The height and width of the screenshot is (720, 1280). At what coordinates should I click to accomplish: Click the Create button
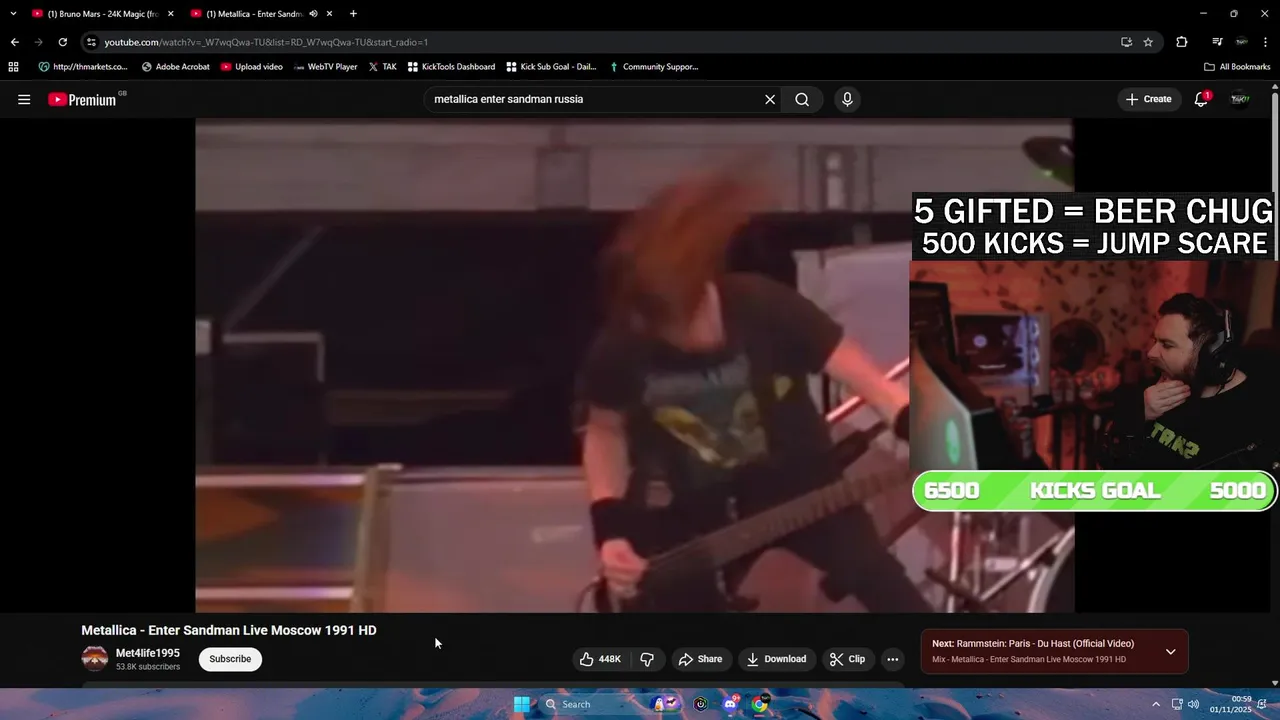point(1148,99)
